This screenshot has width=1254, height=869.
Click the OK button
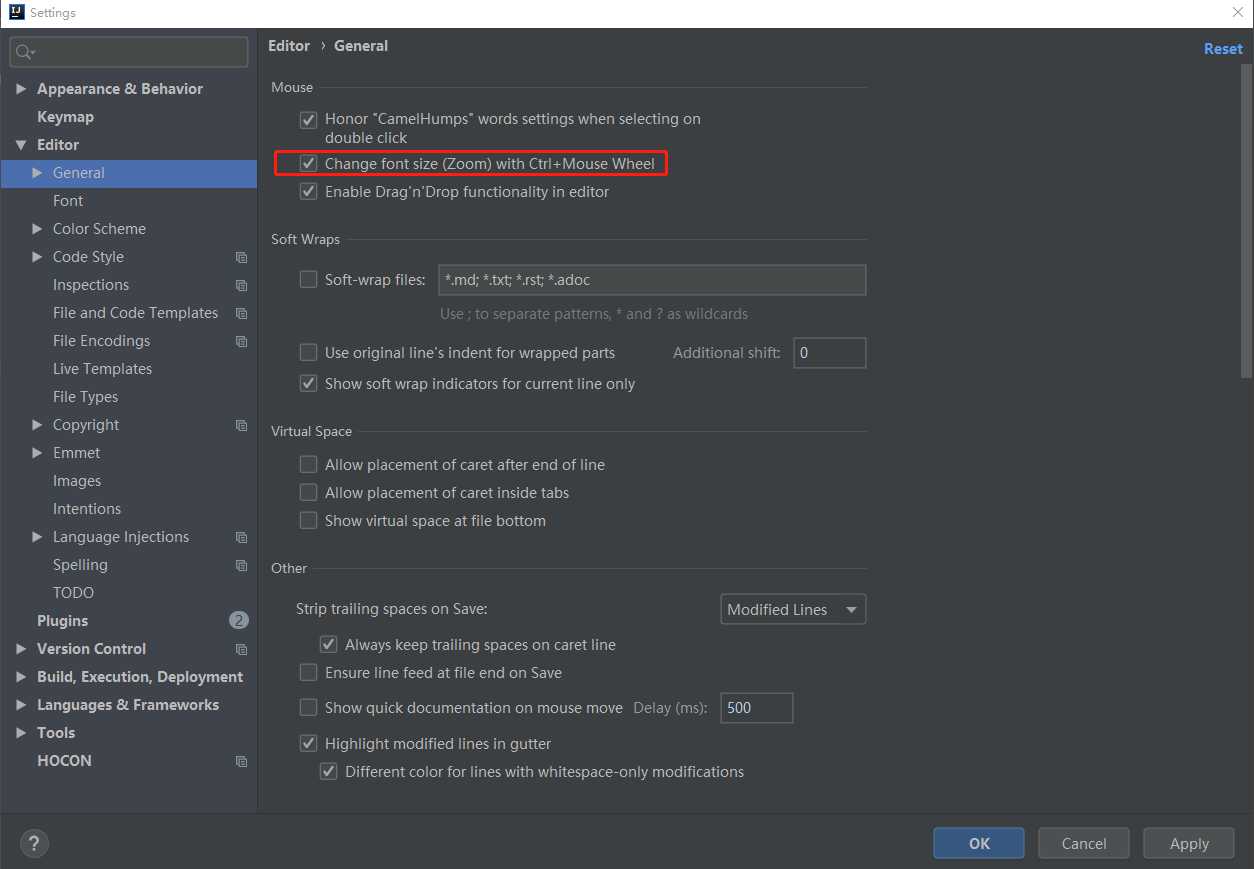coord(978,843)
